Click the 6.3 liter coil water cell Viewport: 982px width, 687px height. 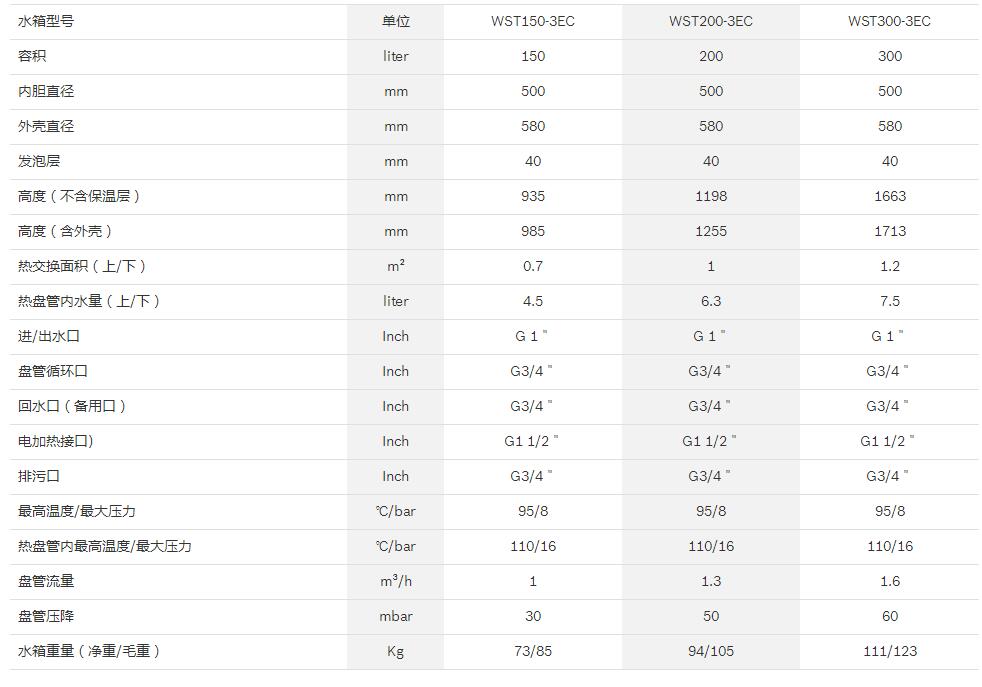[711, 301]
